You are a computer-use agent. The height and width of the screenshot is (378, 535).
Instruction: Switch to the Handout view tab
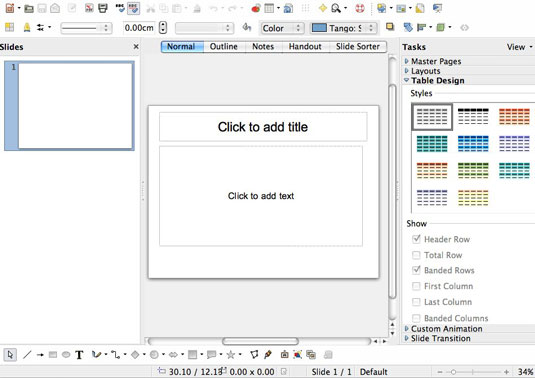(x=305, y=46)
